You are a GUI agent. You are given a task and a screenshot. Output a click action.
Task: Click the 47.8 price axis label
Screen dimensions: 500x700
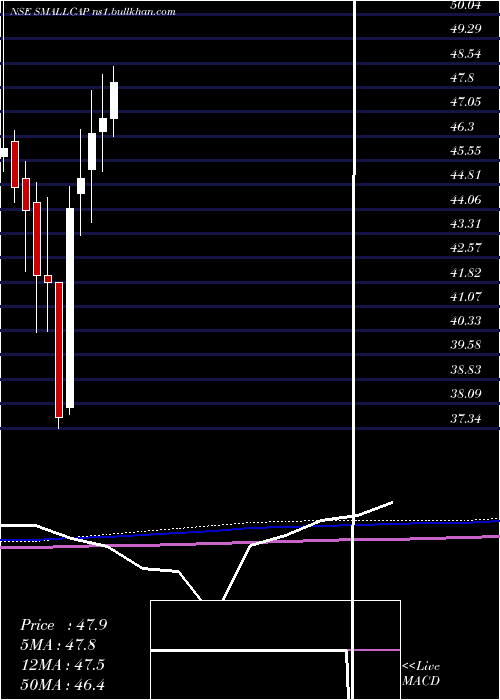point(463,78)
